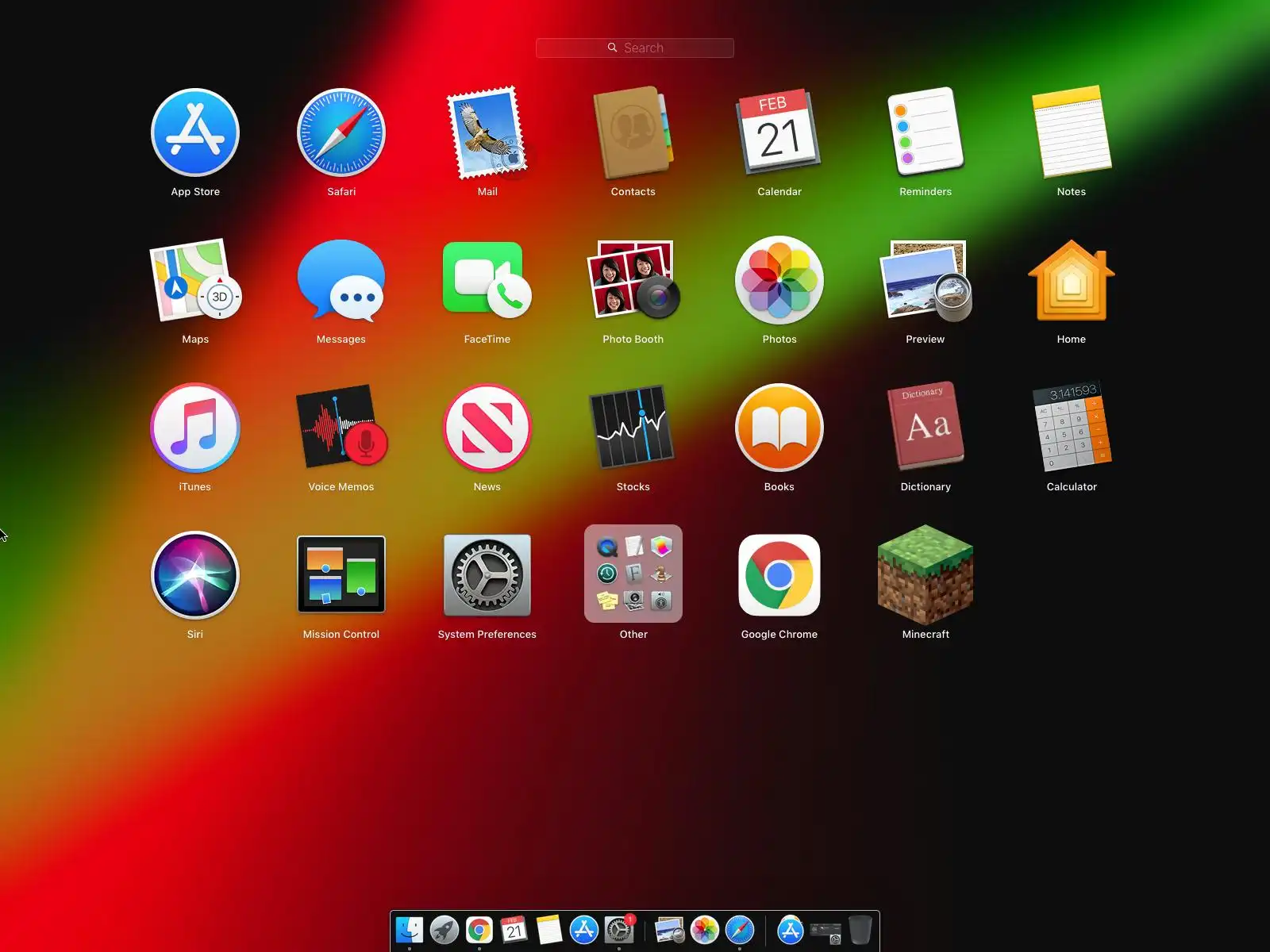This screenshot has width=1270, height=952.
Task: Launch the Minecraft app
Action: tap(926, 574)
